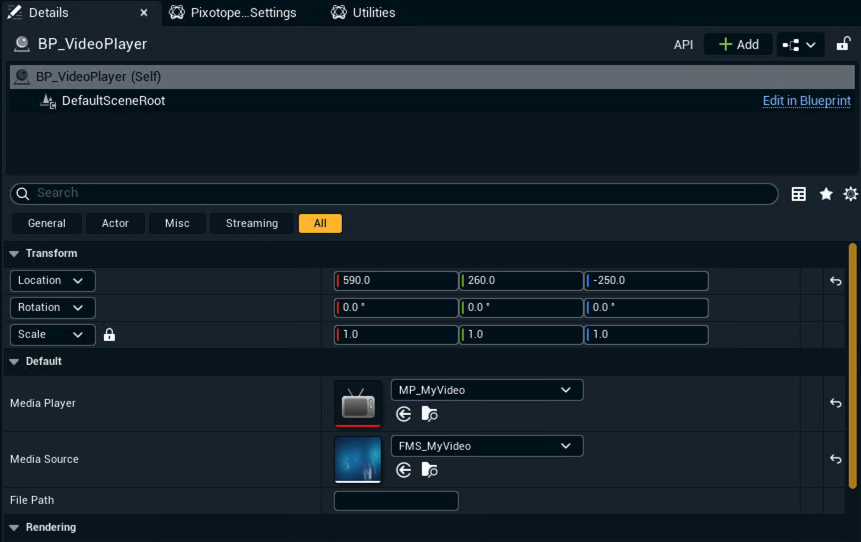The height and width of the screenshot is (542, 861).
Task: Filter properties by Streaming
Action: click(x=251, y=223)
